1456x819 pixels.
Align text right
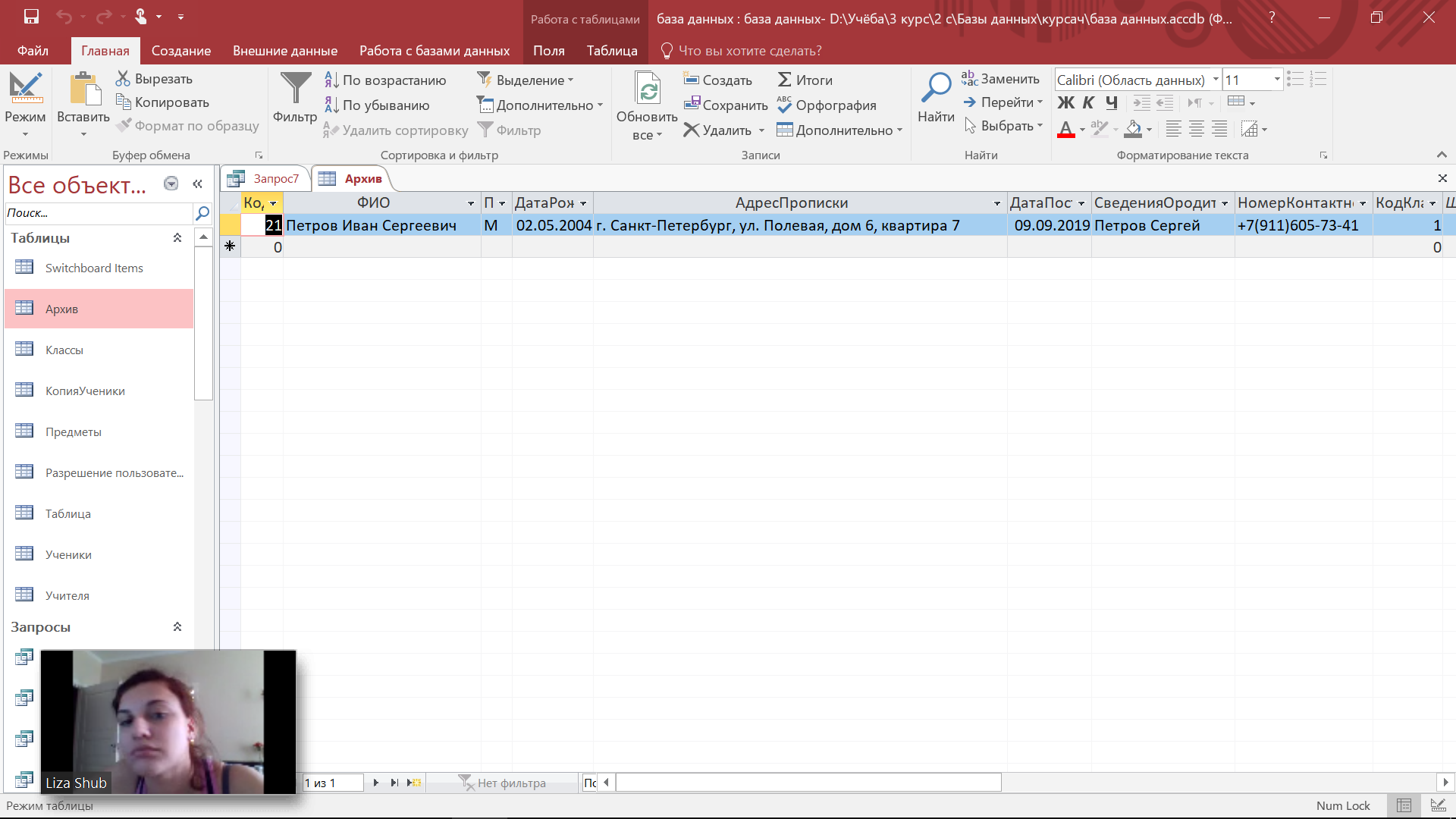tap(1219, 130)
